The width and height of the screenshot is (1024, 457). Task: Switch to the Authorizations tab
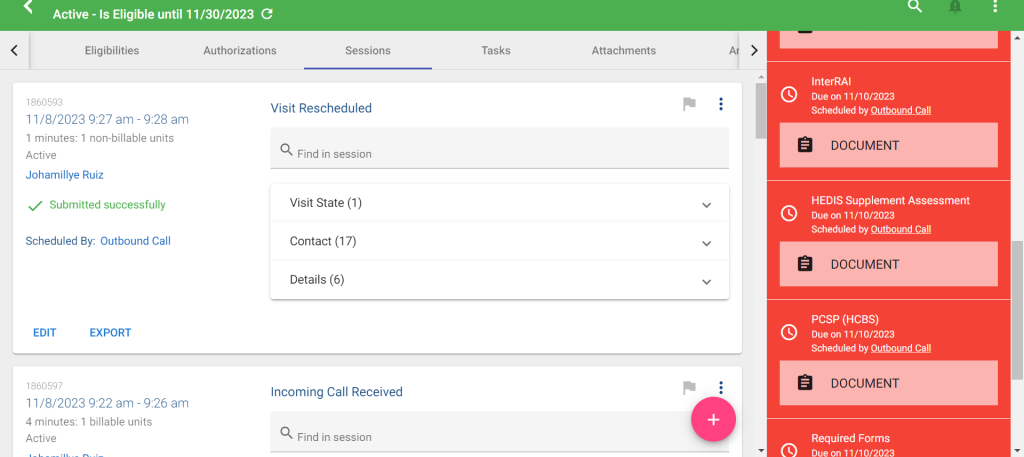240,50
